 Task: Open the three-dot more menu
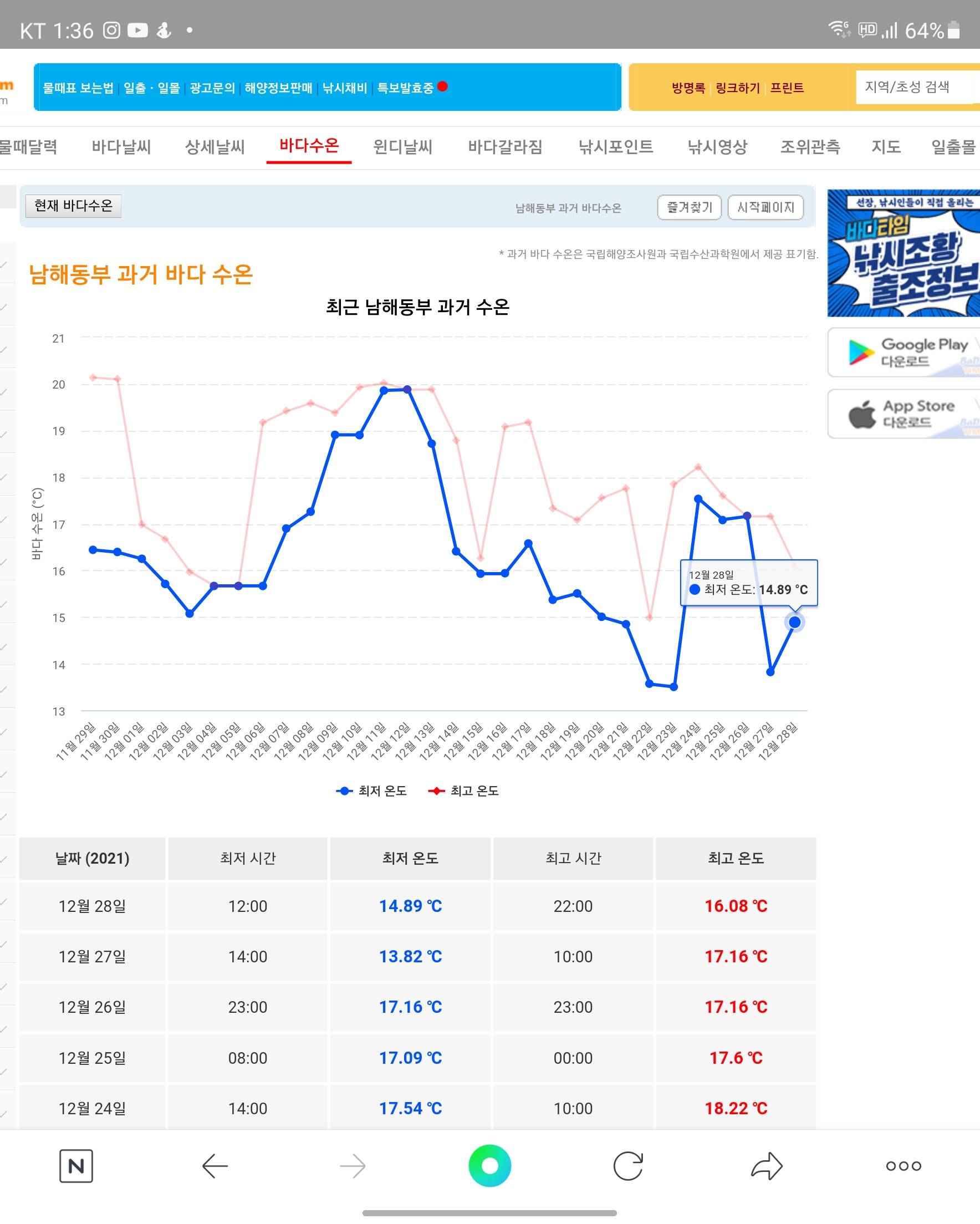pyautogui.click(x=904, y=1166)
